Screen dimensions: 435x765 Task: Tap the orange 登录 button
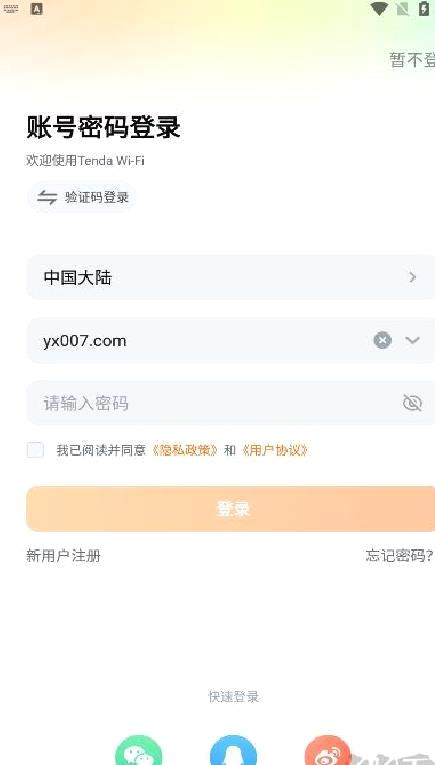coord(231,509)
